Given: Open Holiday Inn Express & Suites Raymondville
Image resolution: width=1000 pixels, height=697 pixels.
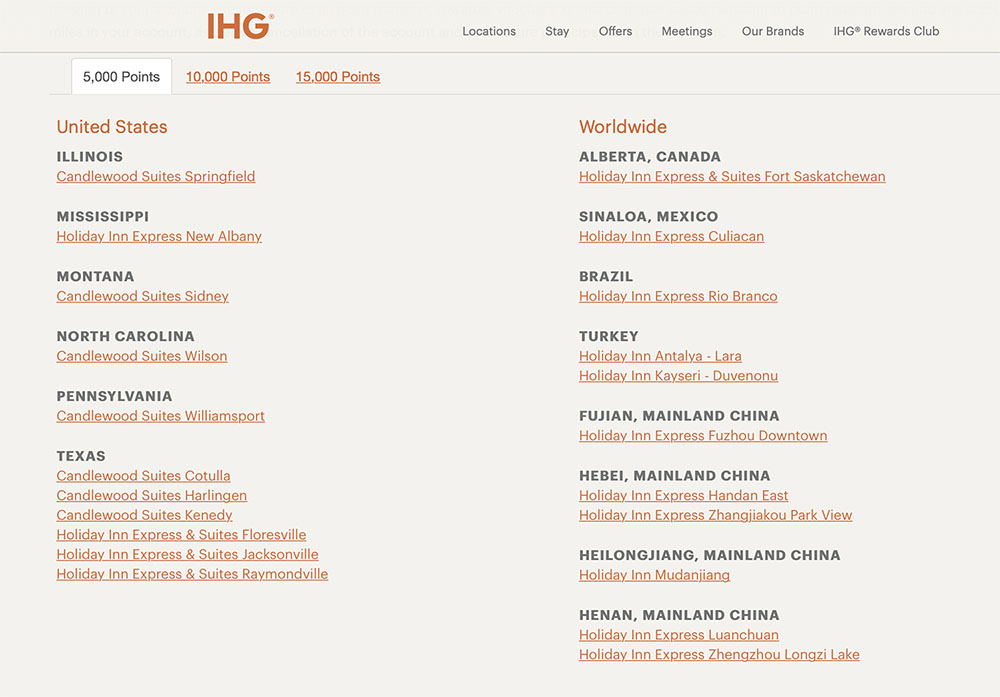Looking at the screenshot, I should point(192,575).
